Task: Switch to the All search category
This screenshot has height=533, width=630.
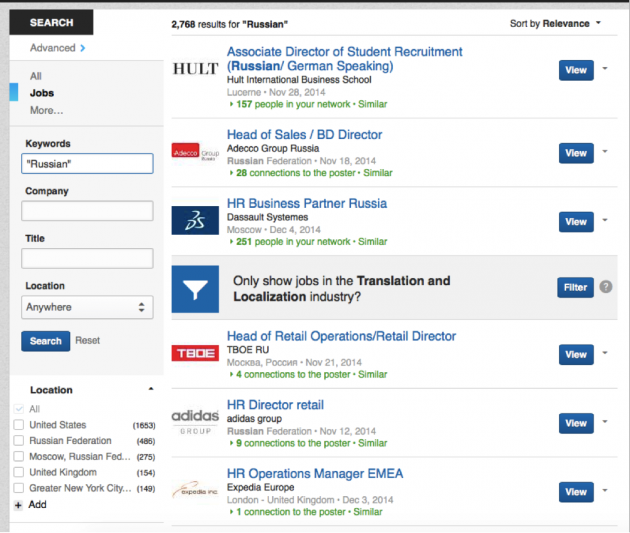Action: coord(36,76)
